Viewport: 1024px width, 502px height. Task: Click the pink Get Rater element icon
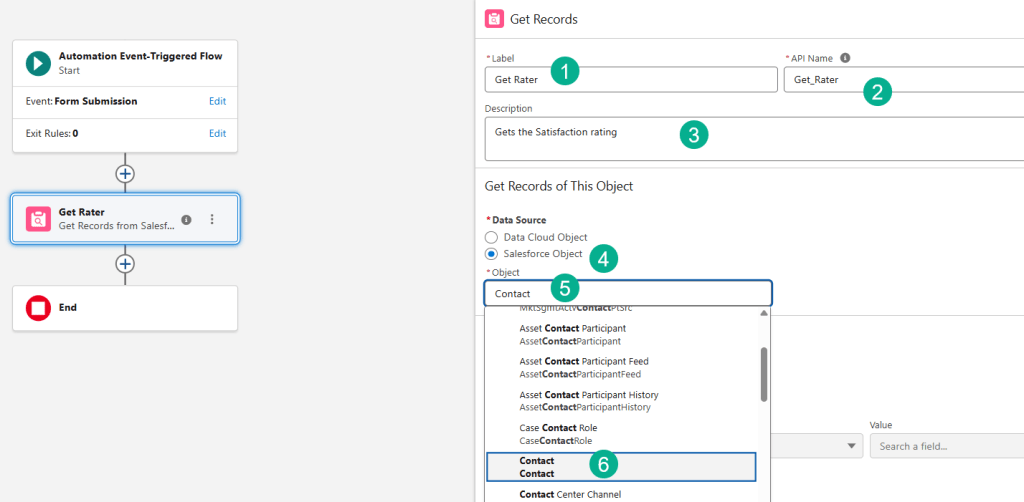click(x=38, y=219)
